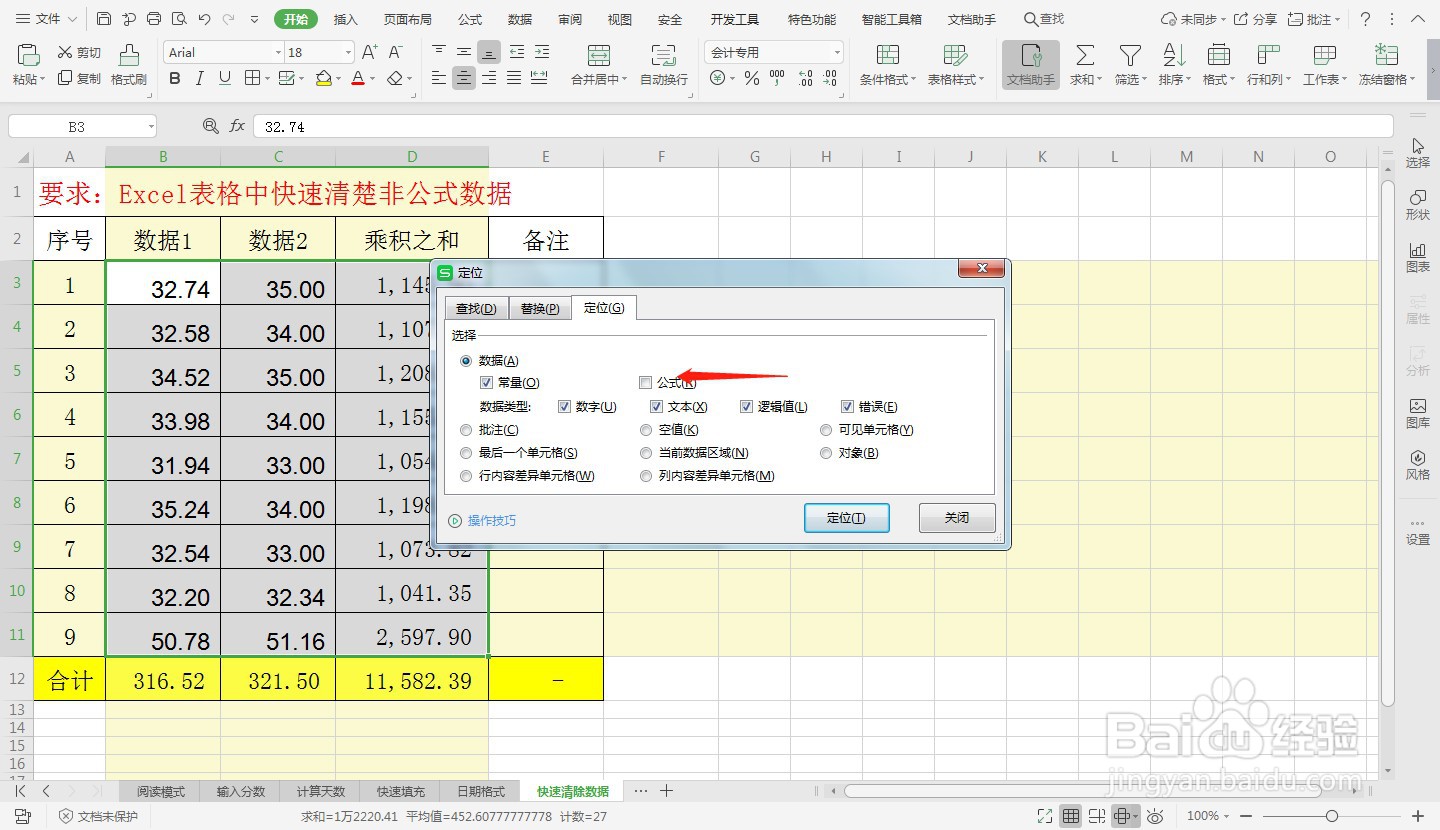Toggle Italic formatting
The height and width of the screenshot is (830, 1440).
[200, 78]
